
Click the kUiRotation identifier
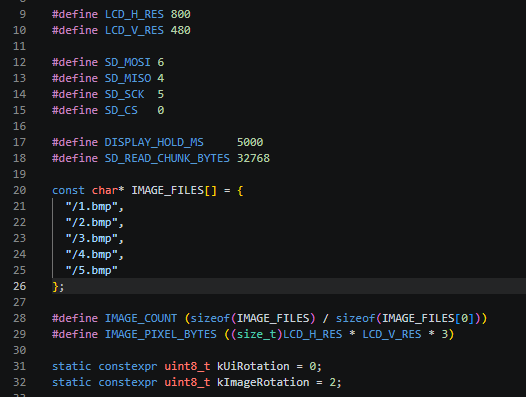pyautogui.click(x=253, y=366)
